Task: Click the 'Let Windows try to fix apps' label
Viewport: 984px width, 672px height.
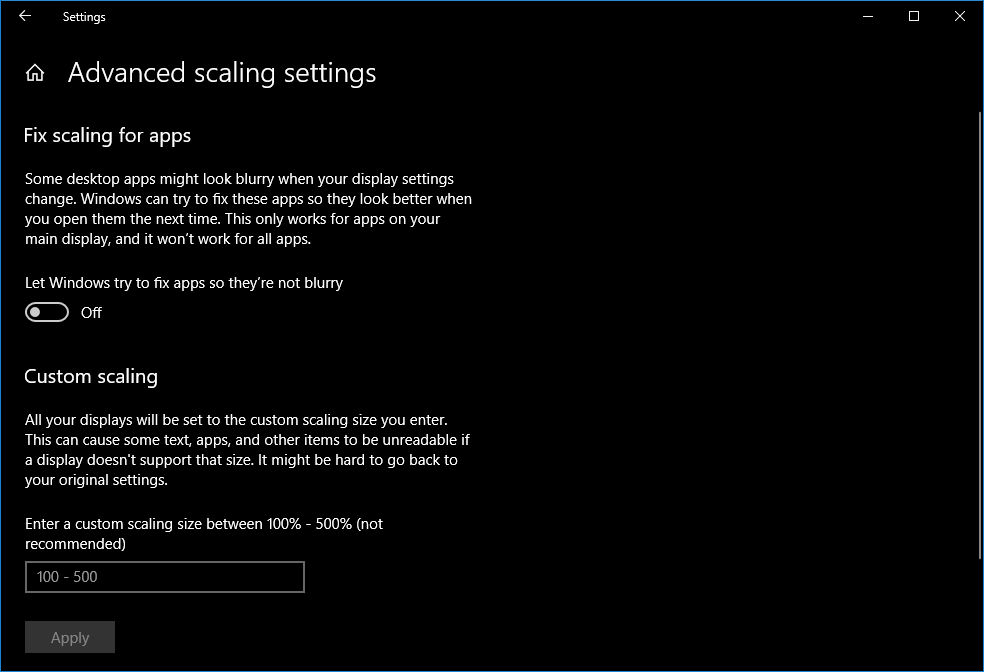Action: point(184,283)
